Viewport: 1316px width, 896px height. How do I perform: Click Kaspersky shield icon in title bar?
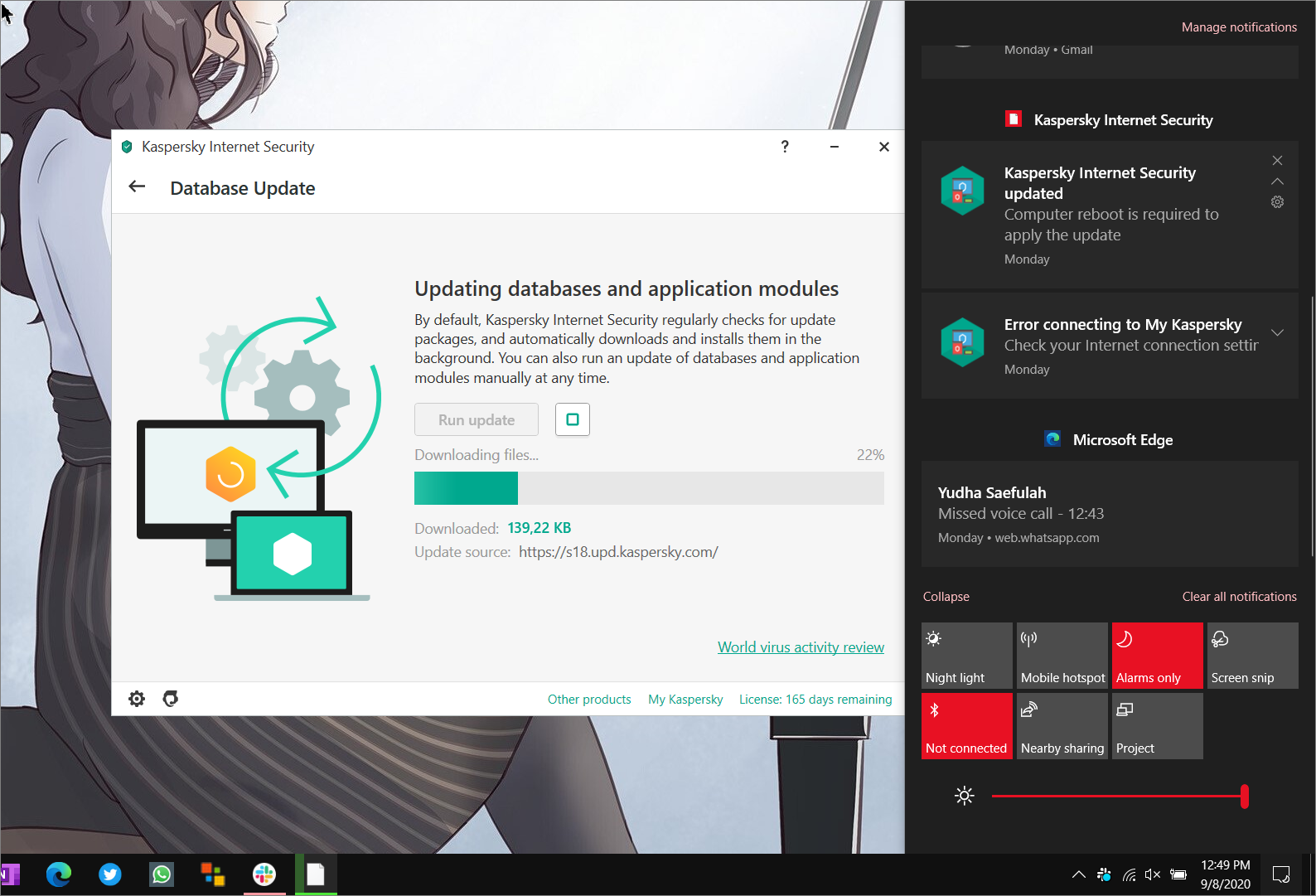[127, 147]
